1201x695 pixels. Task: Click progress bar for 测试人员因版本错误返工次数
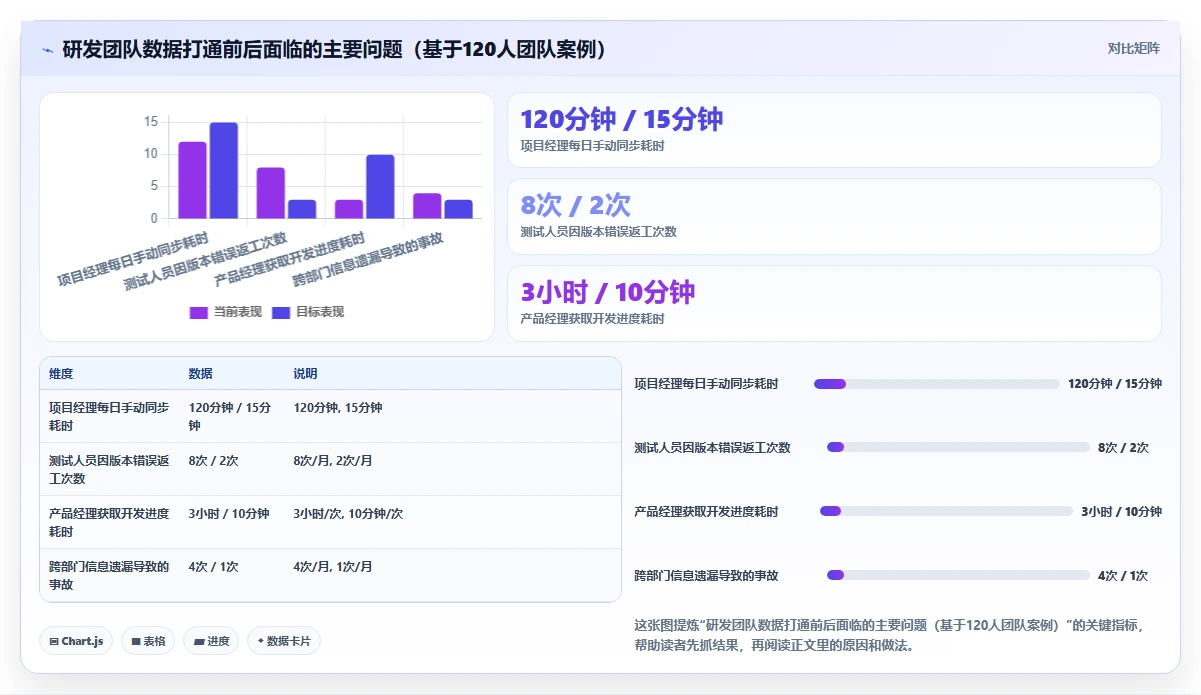point(958,448)
